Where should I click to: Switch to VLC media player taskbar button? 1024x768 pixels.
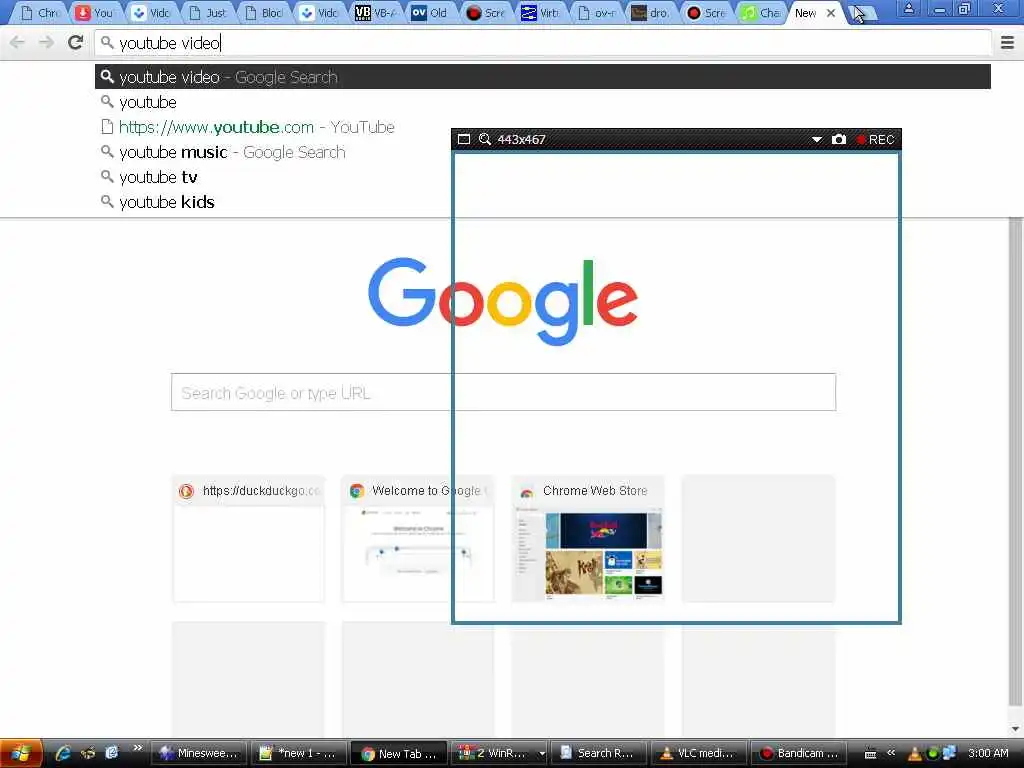[x=699, y=753]
